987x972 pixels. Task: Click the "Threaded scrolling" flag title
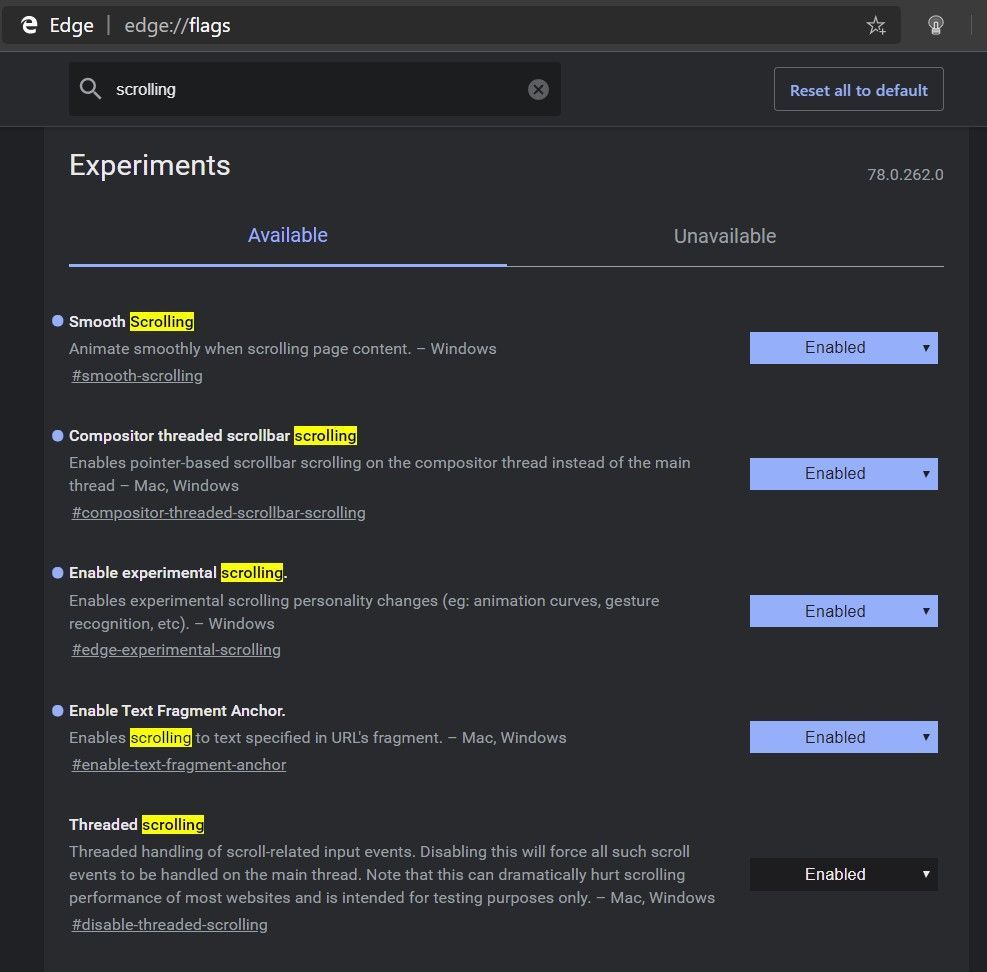(137, 825)
